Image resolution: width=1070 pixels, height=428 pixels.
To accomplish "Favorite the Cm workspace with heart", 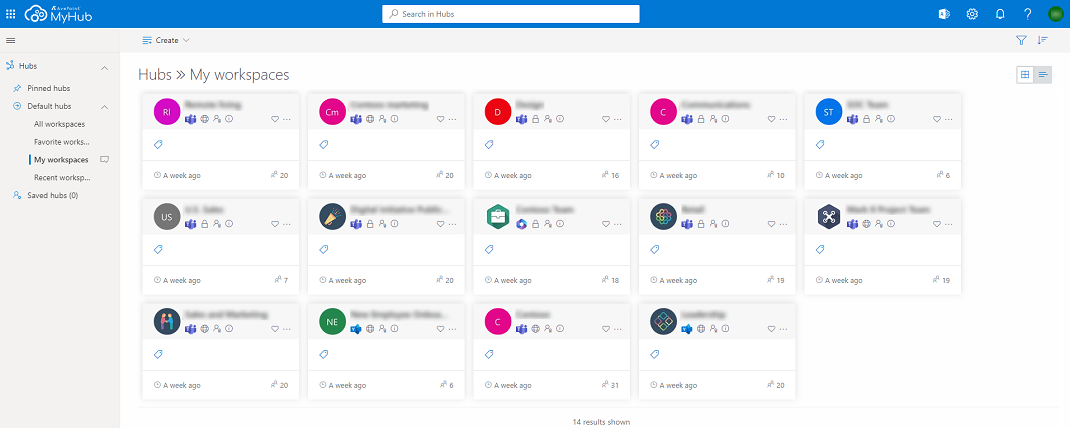I will [440, 119].
